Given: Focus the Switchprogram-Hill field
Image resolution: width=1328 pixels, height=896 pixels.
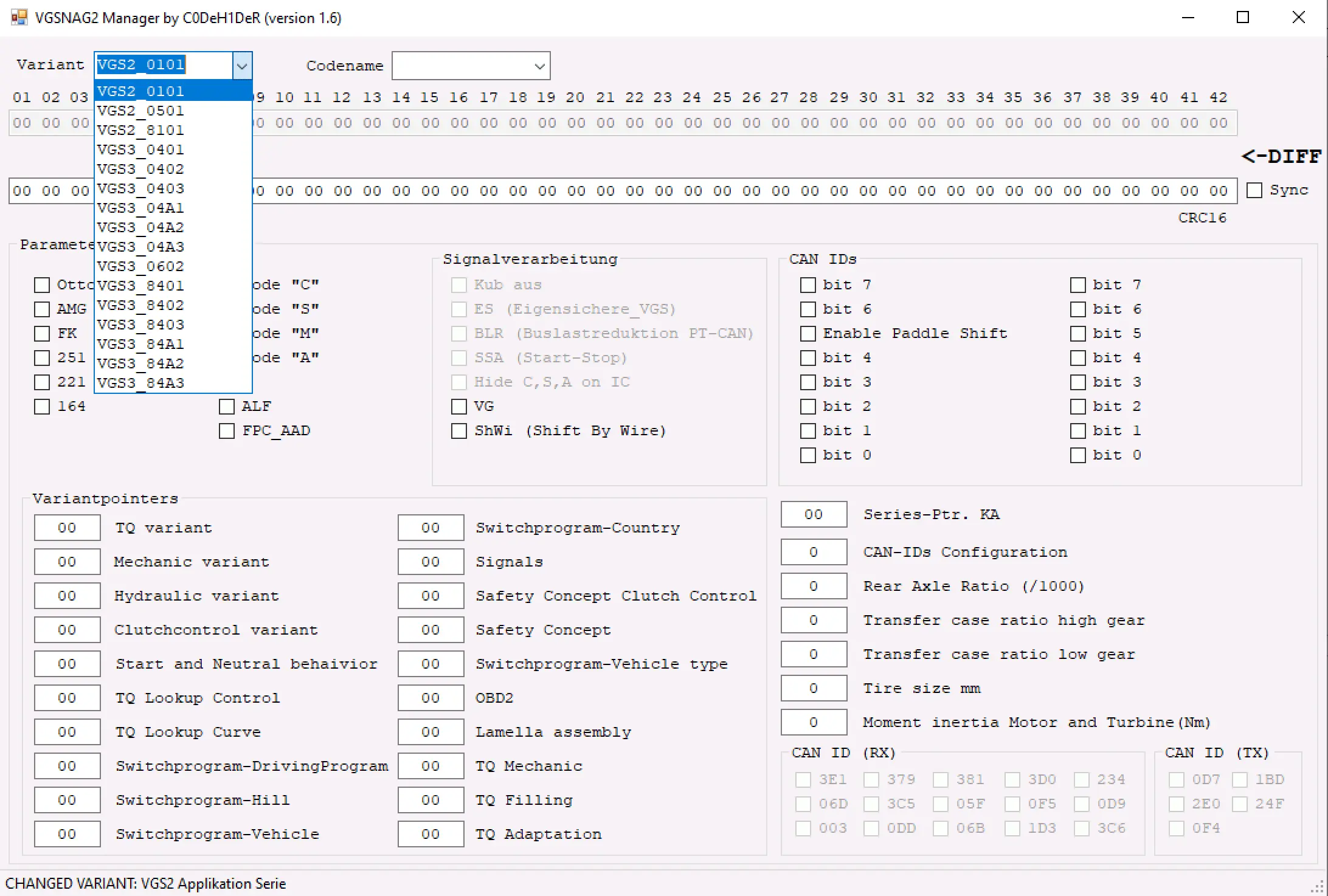Looking at the screenshot, I should click(x=67, y=800).
